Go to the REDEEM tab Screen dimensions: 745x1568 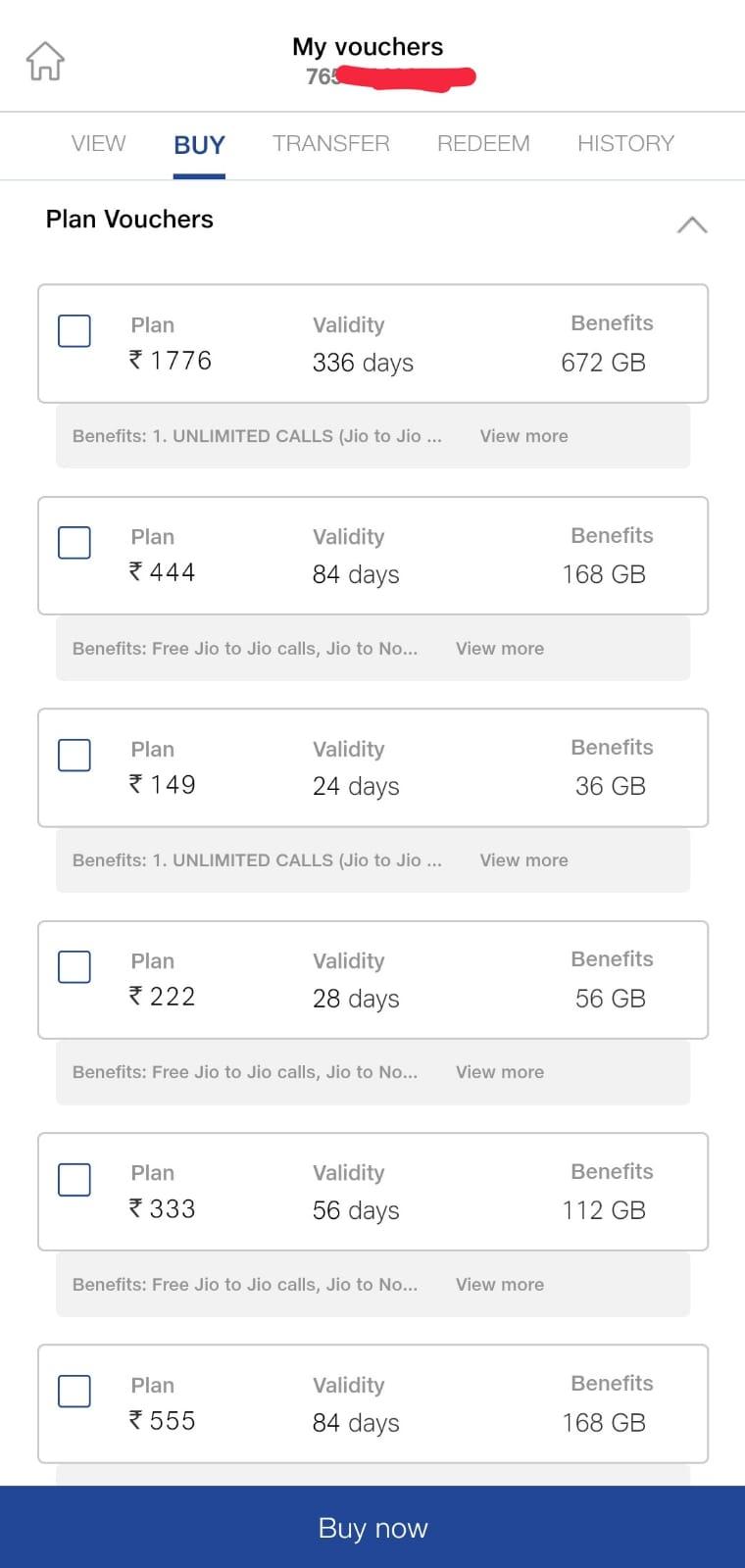[x=483, y=144]
